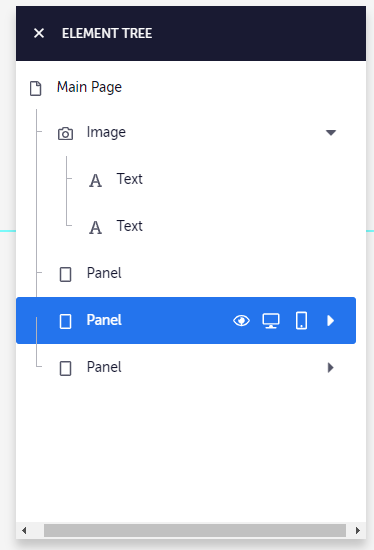Select the Main Page root item
Image resolution: width=374 pixels, height=550 pixels.
pos(89,87)
